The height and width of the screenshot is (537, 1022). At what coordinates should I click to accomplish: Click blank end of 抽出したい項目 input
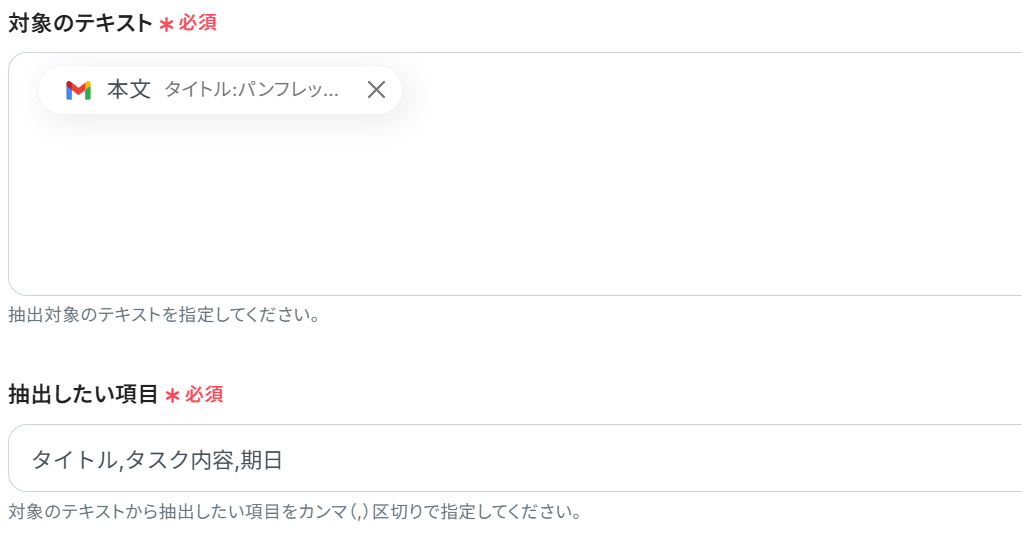pyautogui.click(x=800, y=460)
